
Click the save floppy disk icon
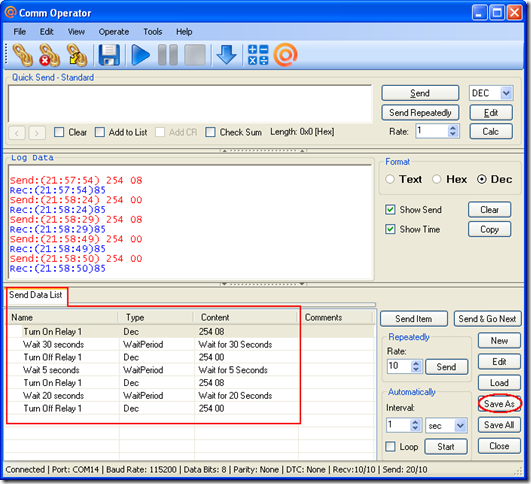pyautogui.click(x=109, y=55)
